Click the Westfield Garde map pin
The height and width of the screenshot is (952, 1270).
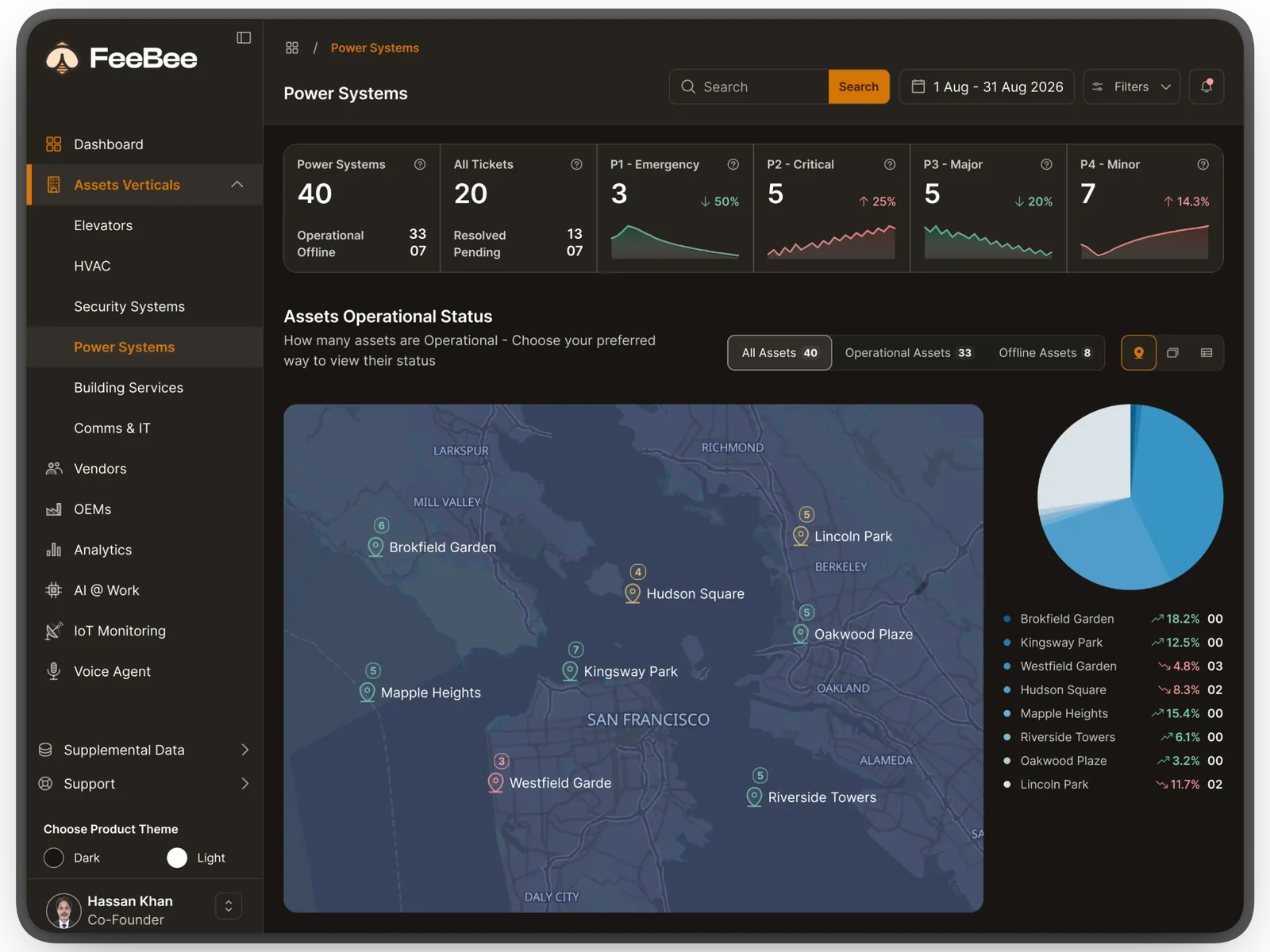(x=495, y=783)
